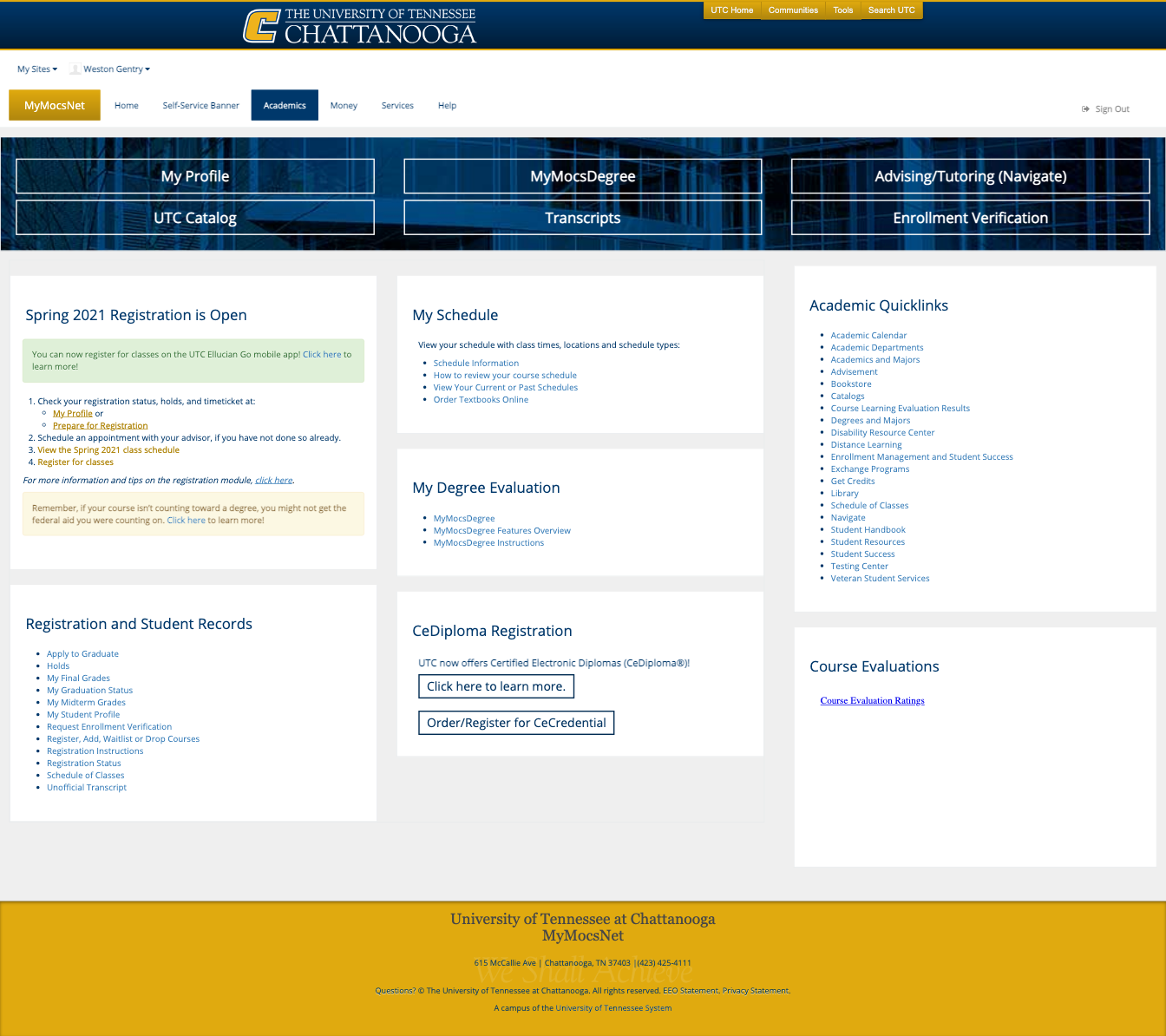Open Prepare for Registration link
This screenshot has width=1166, height=1036.
pos(101,426)
